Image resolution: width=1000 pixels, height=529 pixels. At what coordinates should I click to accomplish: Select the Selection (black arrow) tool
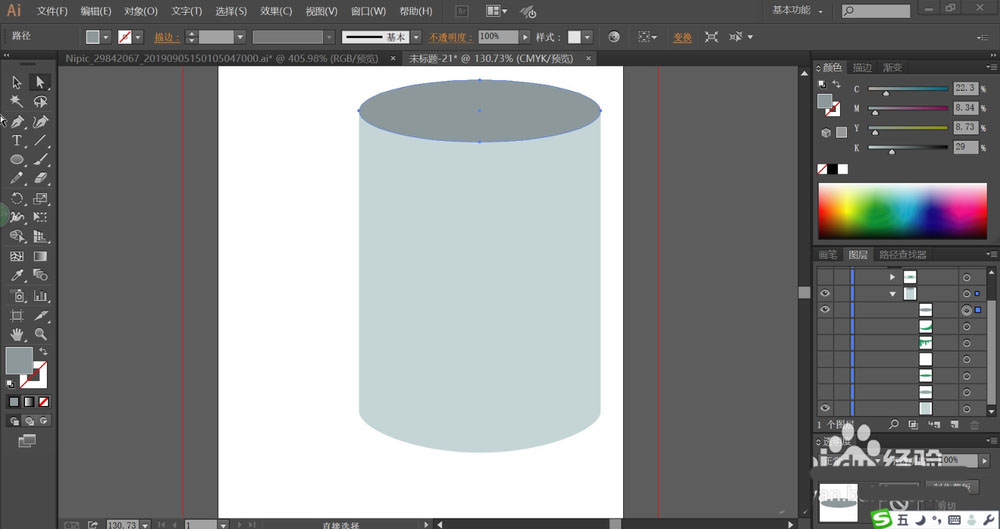pyautogui.click(x=17, y=82)
